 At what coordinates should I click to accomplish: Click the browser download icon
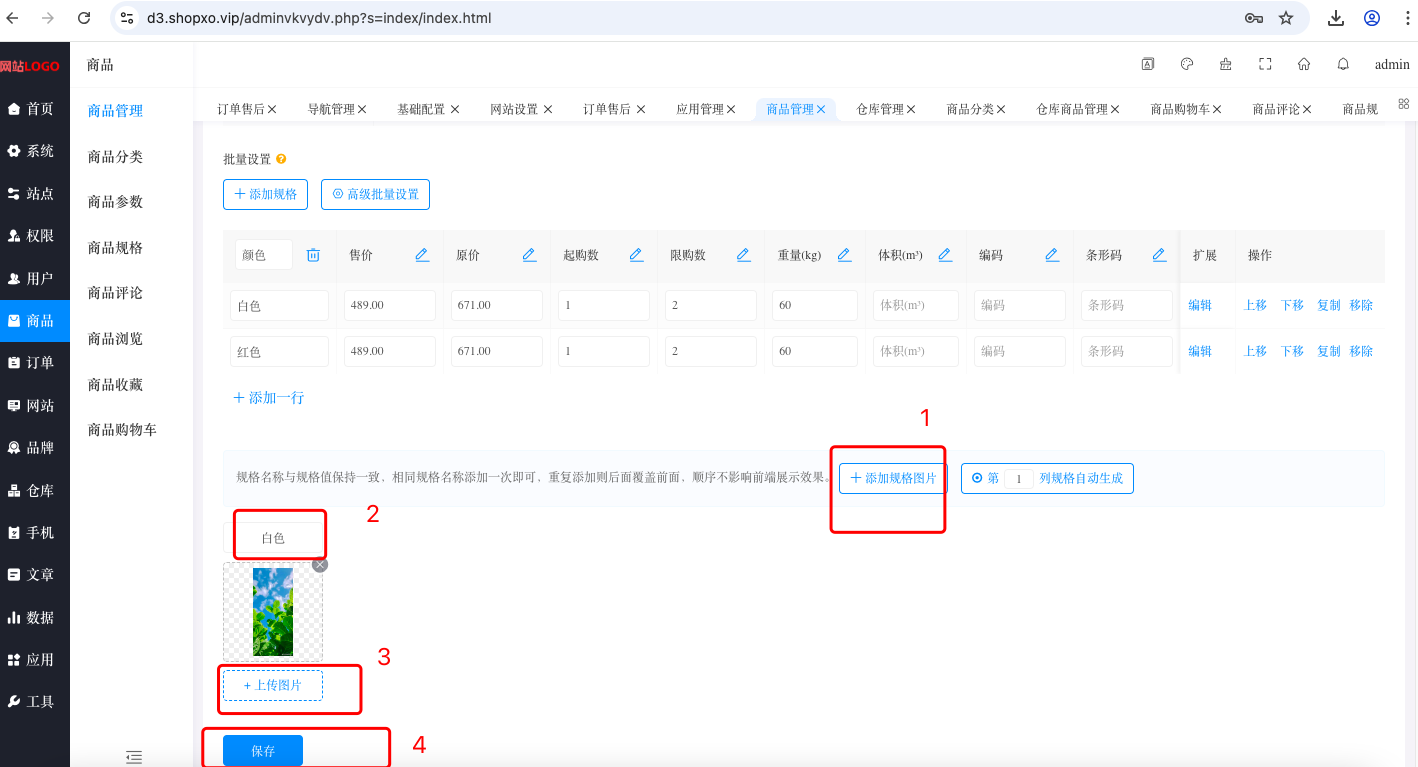[1336, 18]
